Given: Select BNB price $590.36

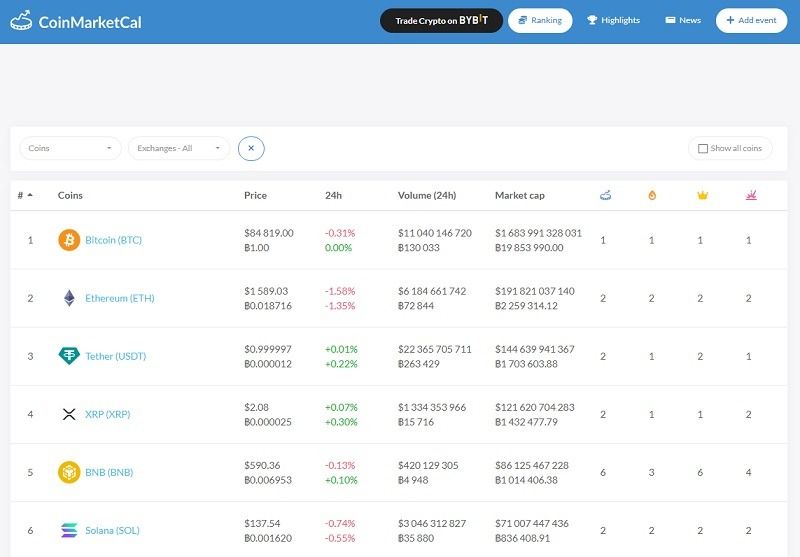Looking at the screenshot, I should click(262, 466).
